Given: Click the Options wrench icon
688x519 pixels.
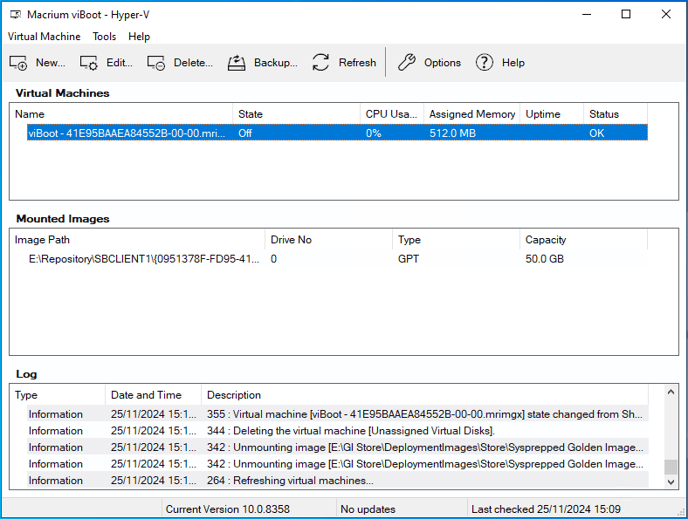Looking at the screenshot, I should tap(407, 62).
